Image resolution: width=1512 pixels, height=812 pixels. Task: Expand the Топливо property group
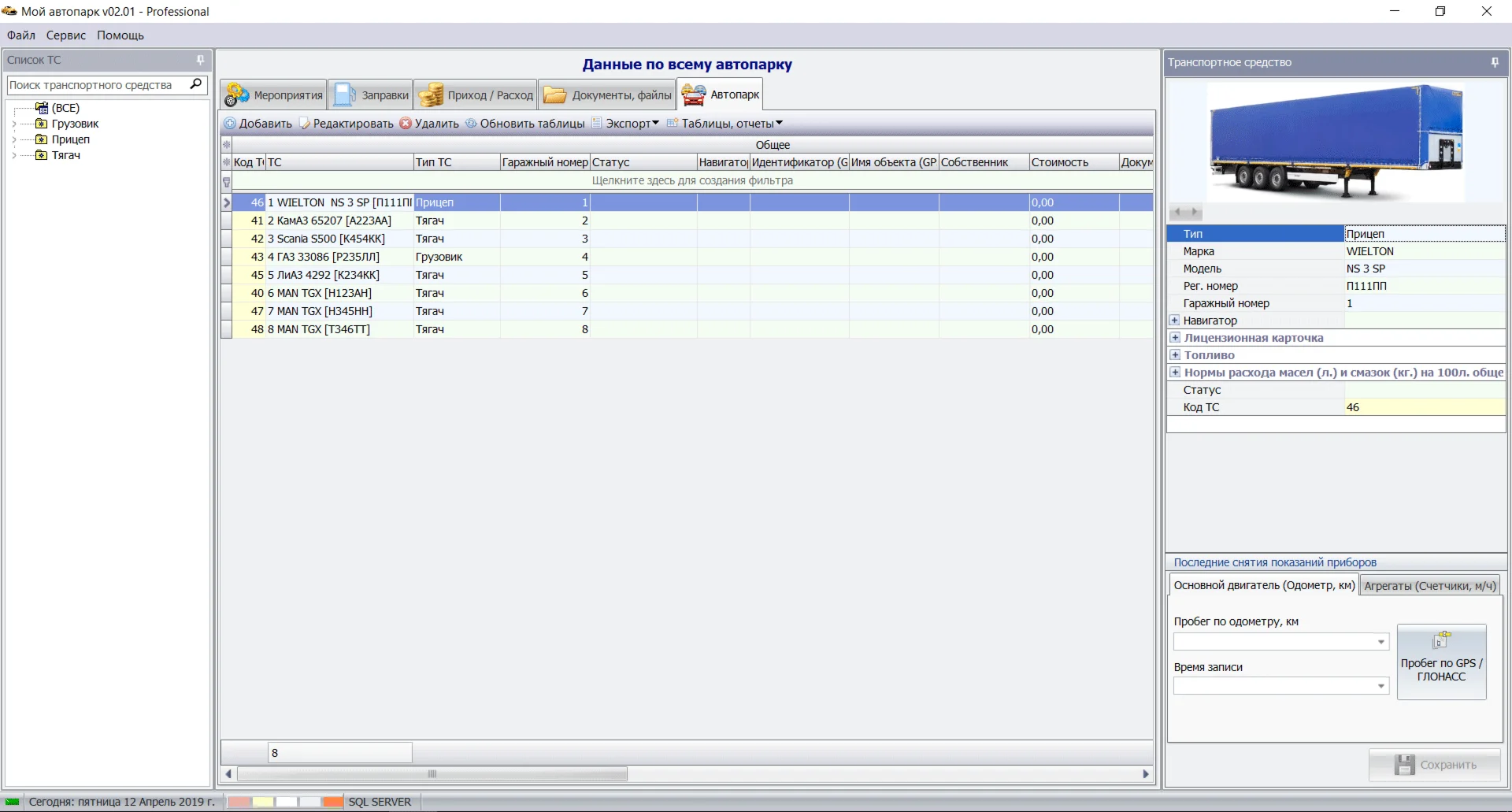click(1175, 355)
